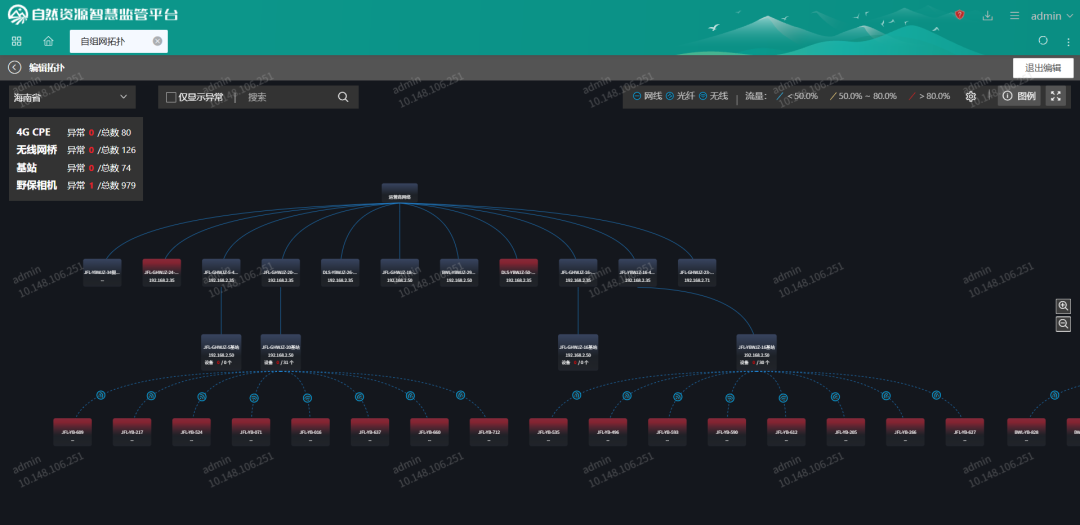Click the search magnifier icon
This screenshot has width=1080, height=525.
343,97
